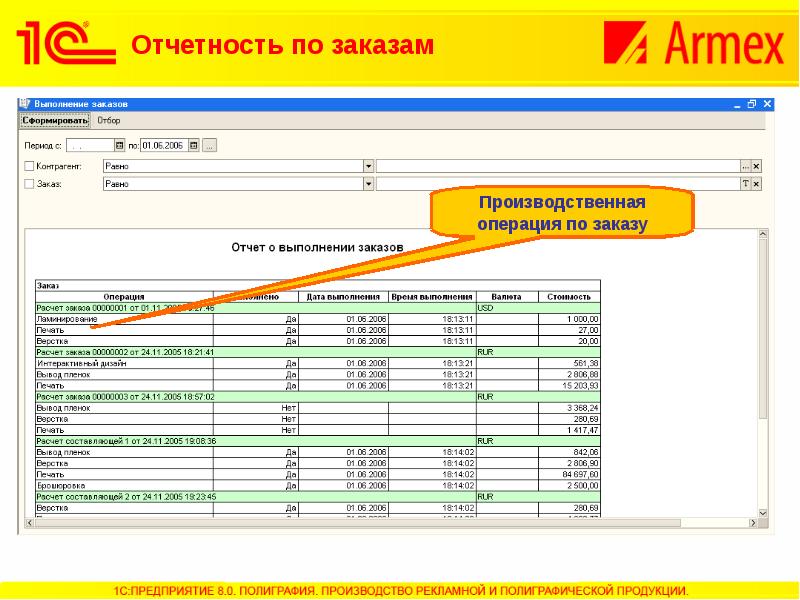Expand Заказ comparison type dropdown

[x=368, y=184]
